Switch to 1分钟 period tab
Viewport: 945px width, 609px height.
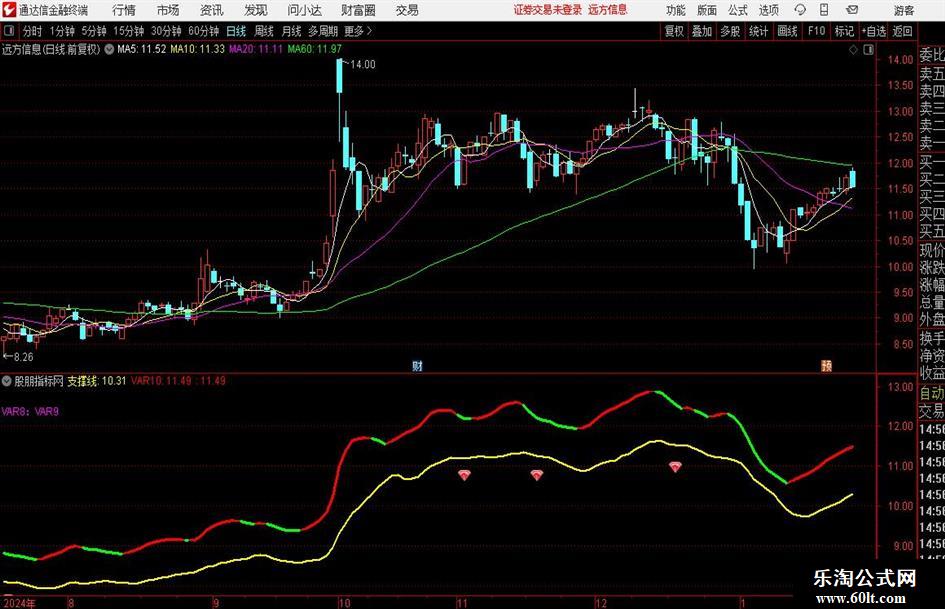61,31
